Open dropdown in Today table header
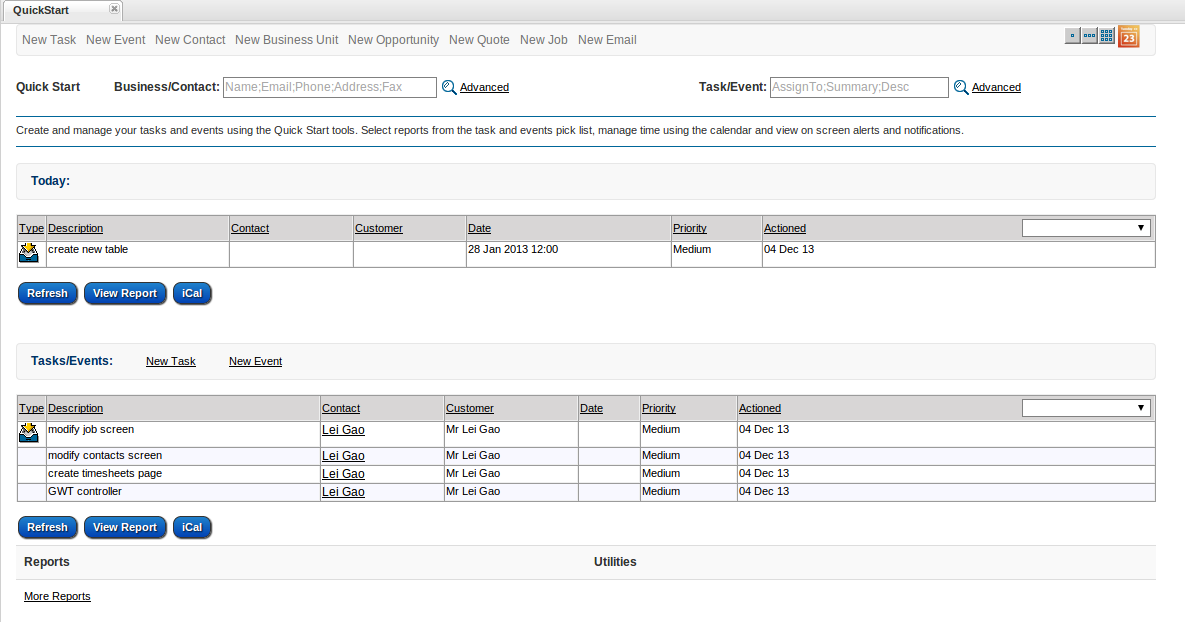The height and width of the screenshot is (622, 1185). 1086,228
